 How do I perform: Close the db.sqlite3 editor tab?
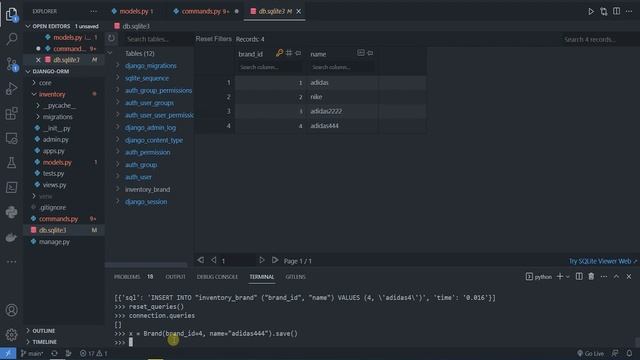(298, 11)
